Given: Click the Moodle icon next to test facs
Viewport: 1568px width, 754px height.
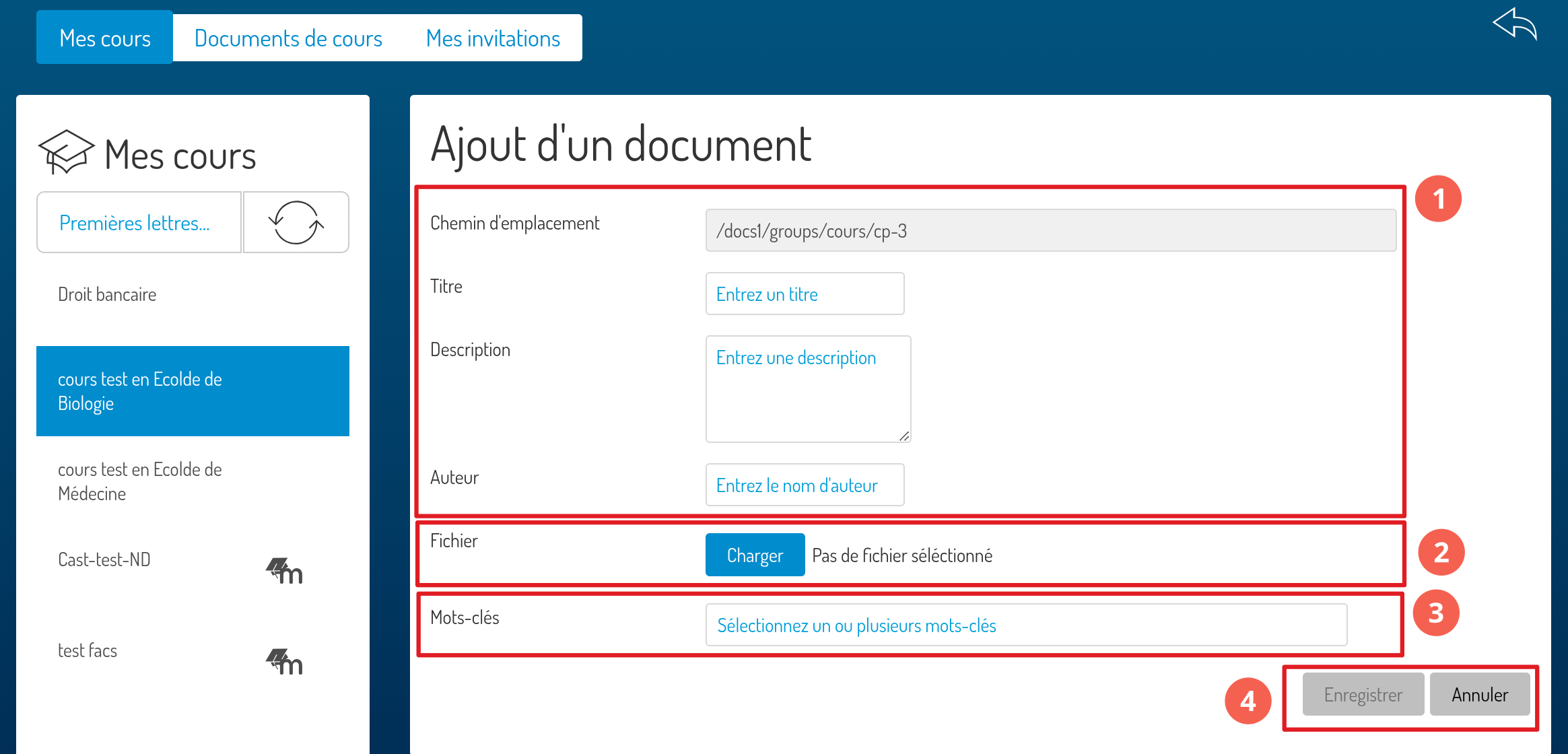Looking at the screenshot, I should (x=284, y=662).
